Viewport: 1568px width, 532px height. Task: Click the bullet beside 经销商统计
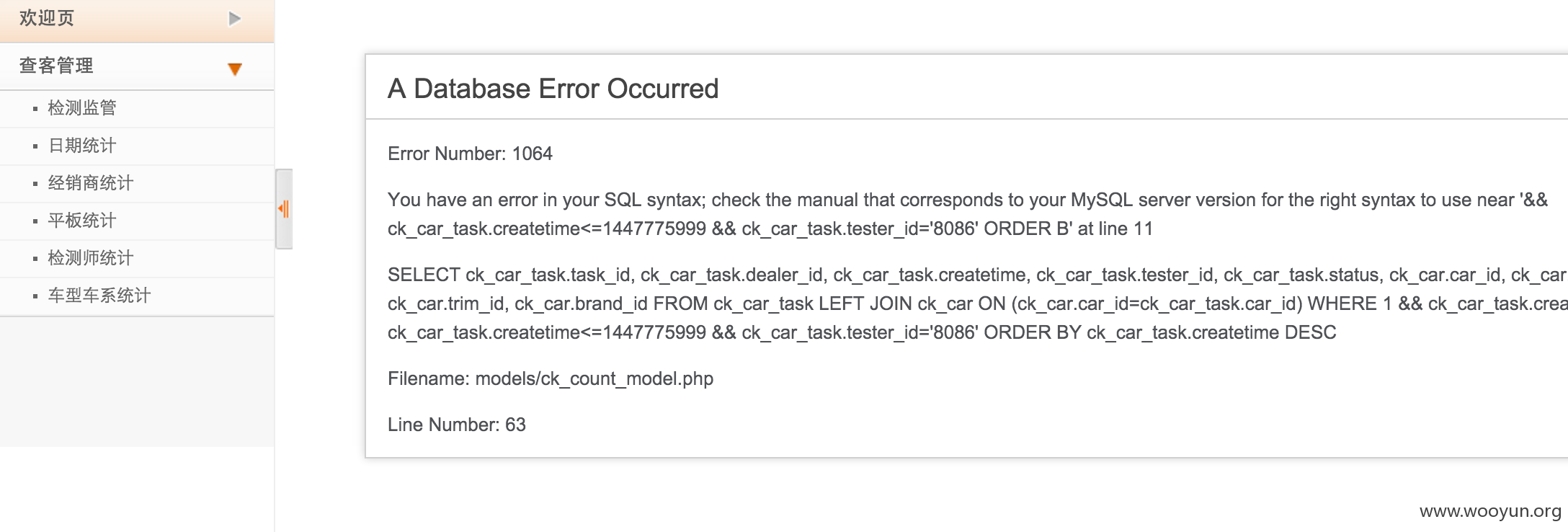[x=35, y=184]
